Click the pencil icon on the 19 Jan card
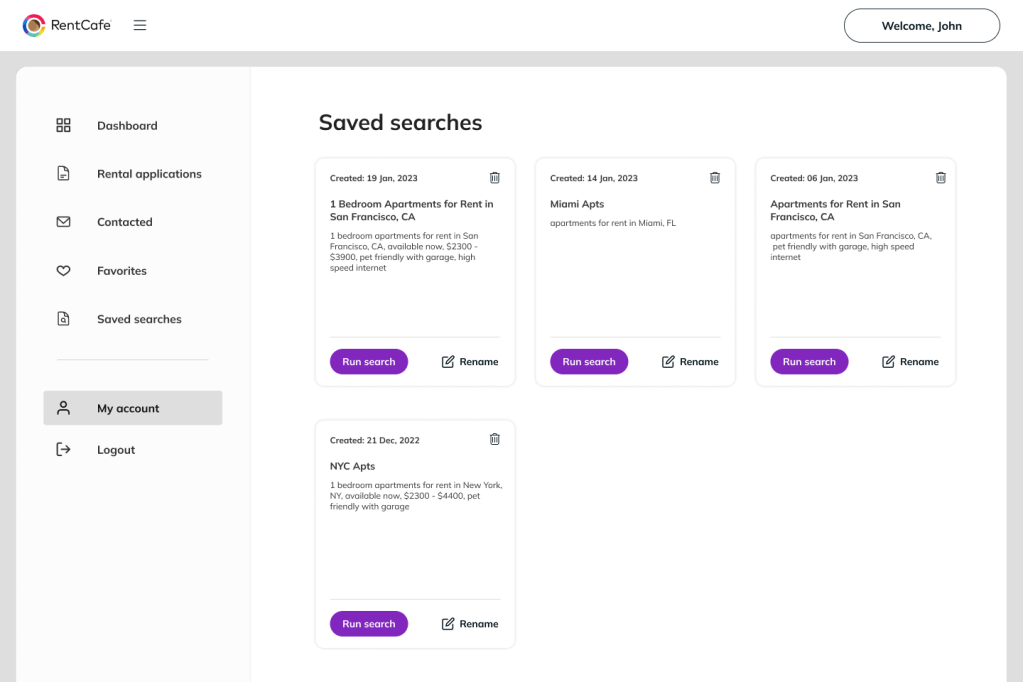The width and height of the screenshot is (1023, 682). click(448, 362)
